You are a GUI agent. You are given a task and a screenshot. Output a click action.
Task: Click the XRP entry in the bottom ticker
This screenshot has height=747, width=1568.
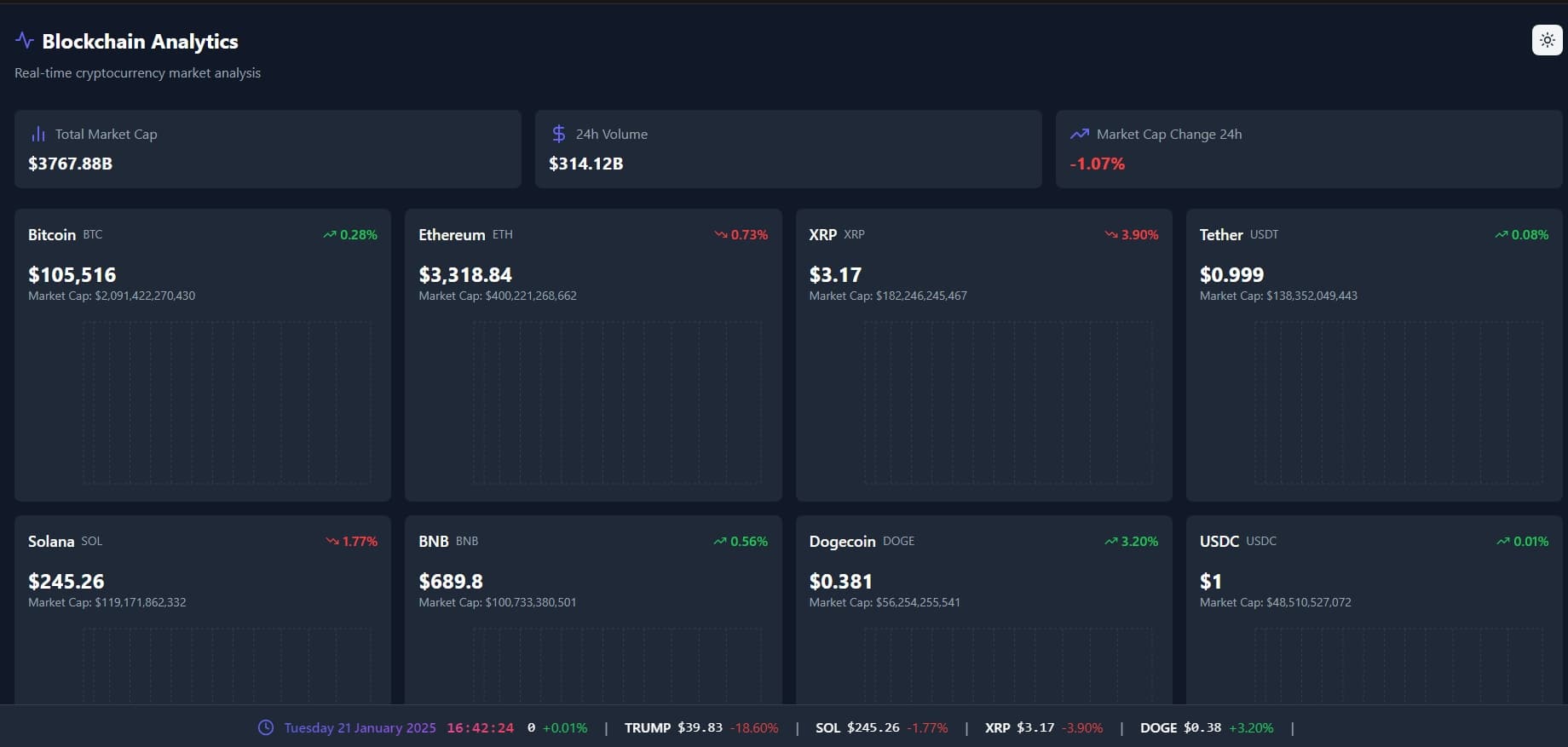[x=1044, y=727]
